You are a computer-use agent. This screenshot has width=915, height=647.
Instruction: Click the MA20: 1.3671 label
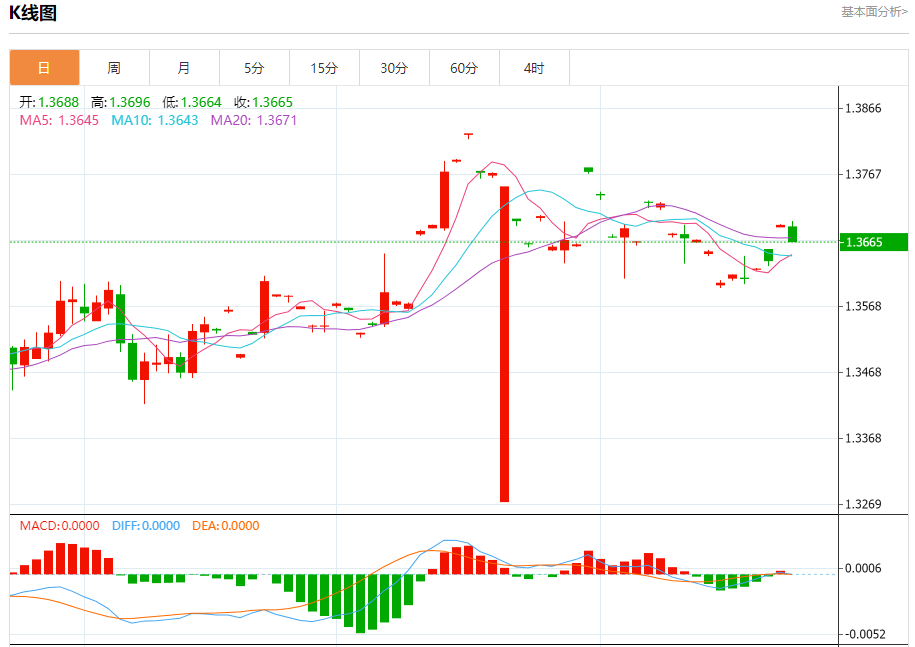254,120
